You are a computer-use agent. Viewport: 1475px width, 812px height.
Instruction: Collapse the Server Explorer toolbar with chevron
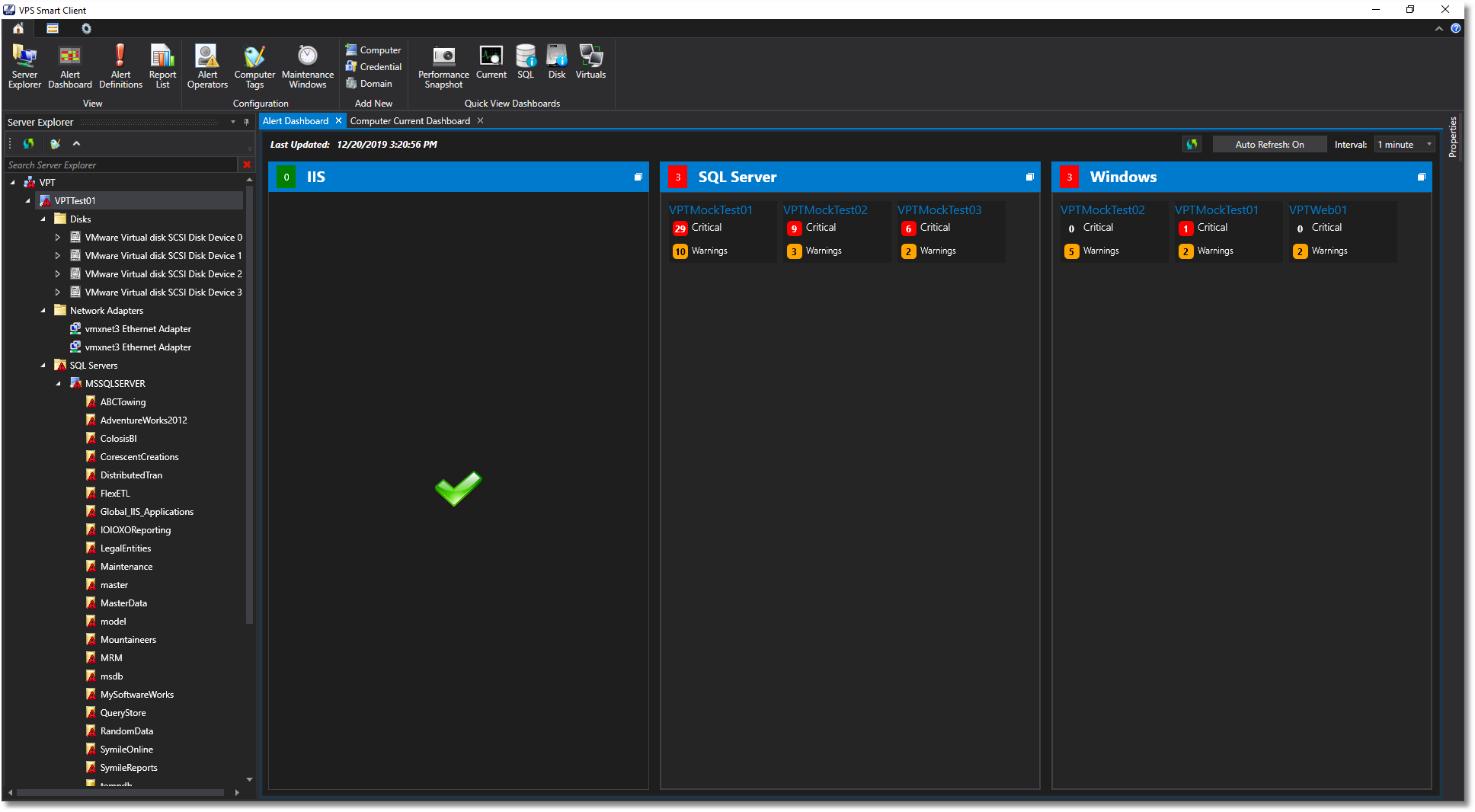(x=76, y=143)
